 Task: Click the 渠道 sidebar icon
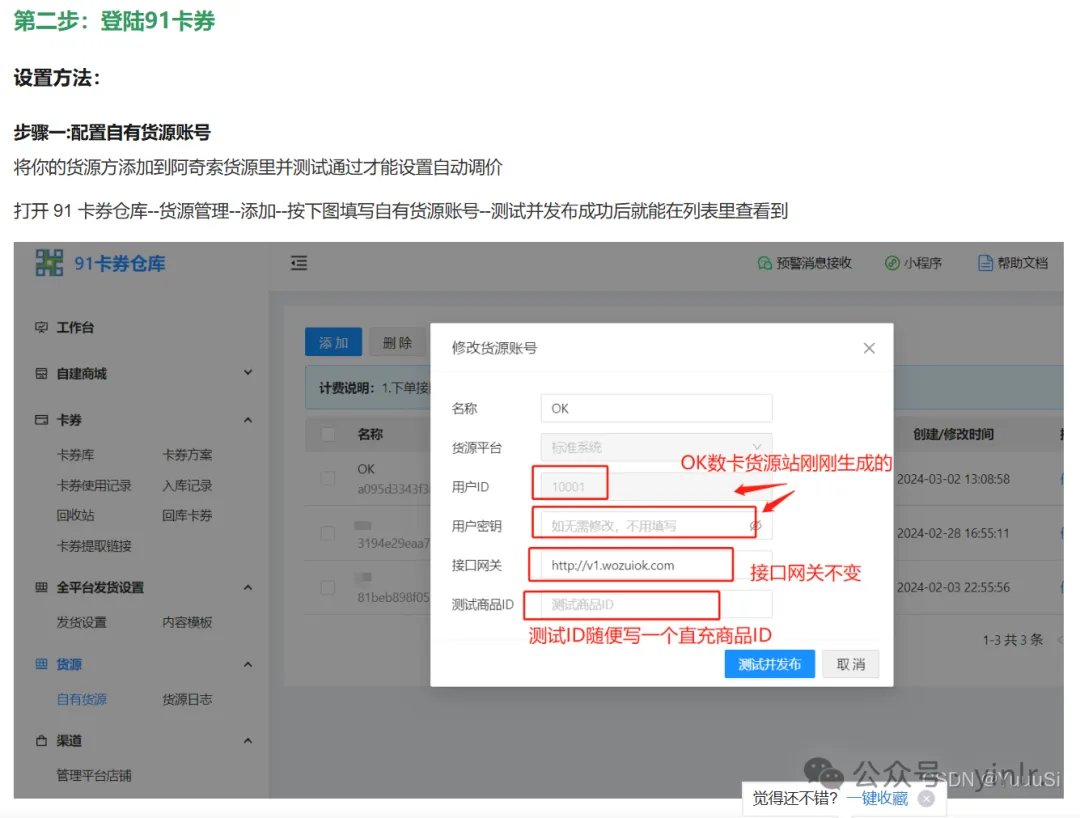pyautogui.click(x=41, y=741)
